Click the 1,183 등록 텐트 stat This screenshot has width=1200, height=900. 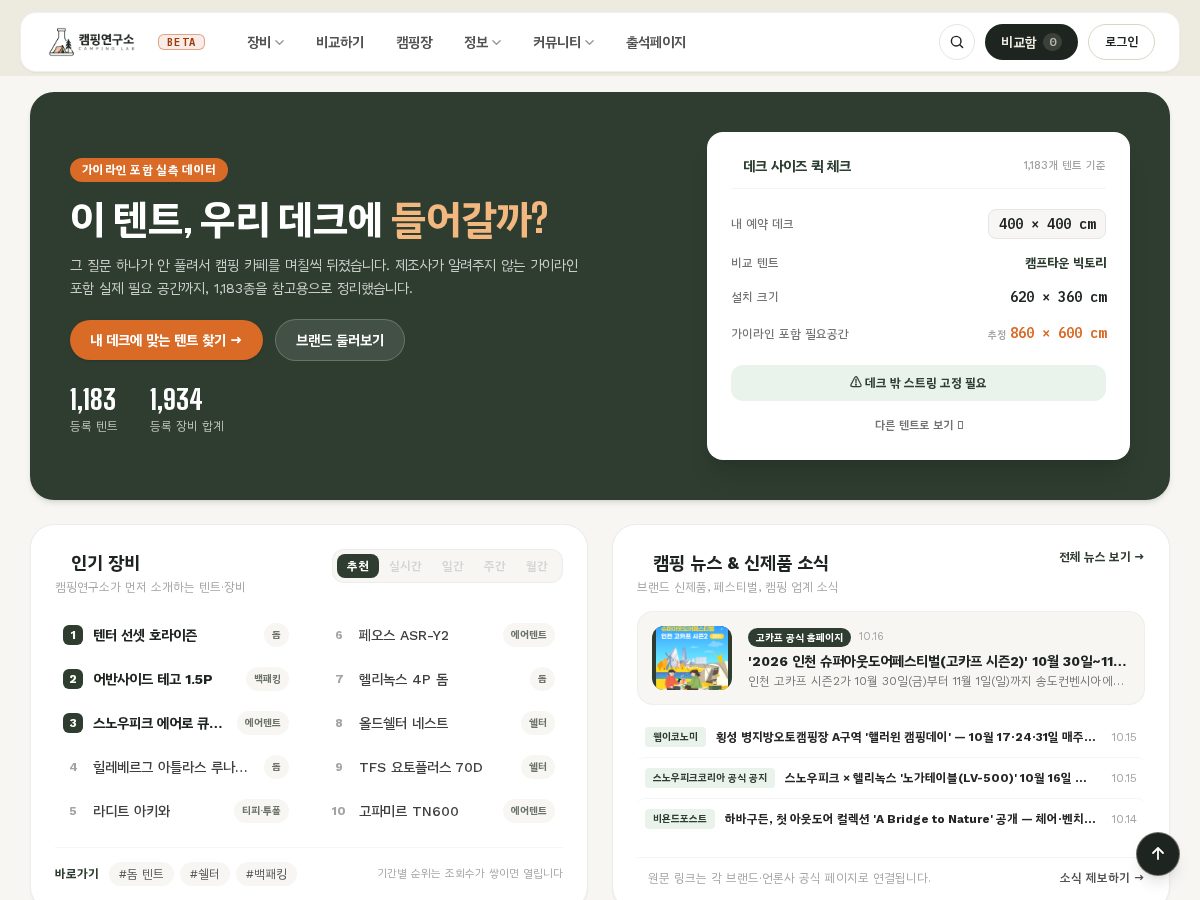[93, 410]
